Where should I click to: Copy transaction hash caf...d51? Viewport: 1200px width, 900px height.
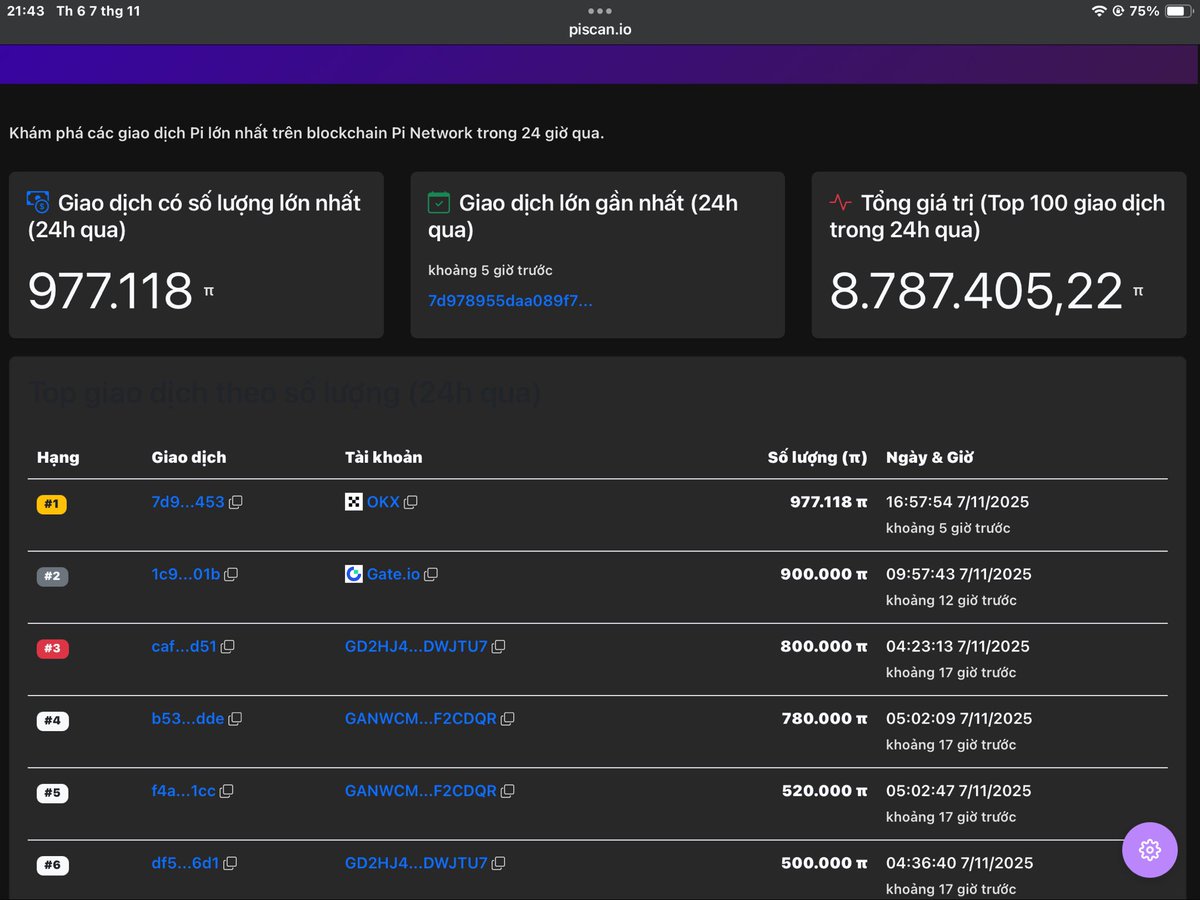tap(228, 647)
